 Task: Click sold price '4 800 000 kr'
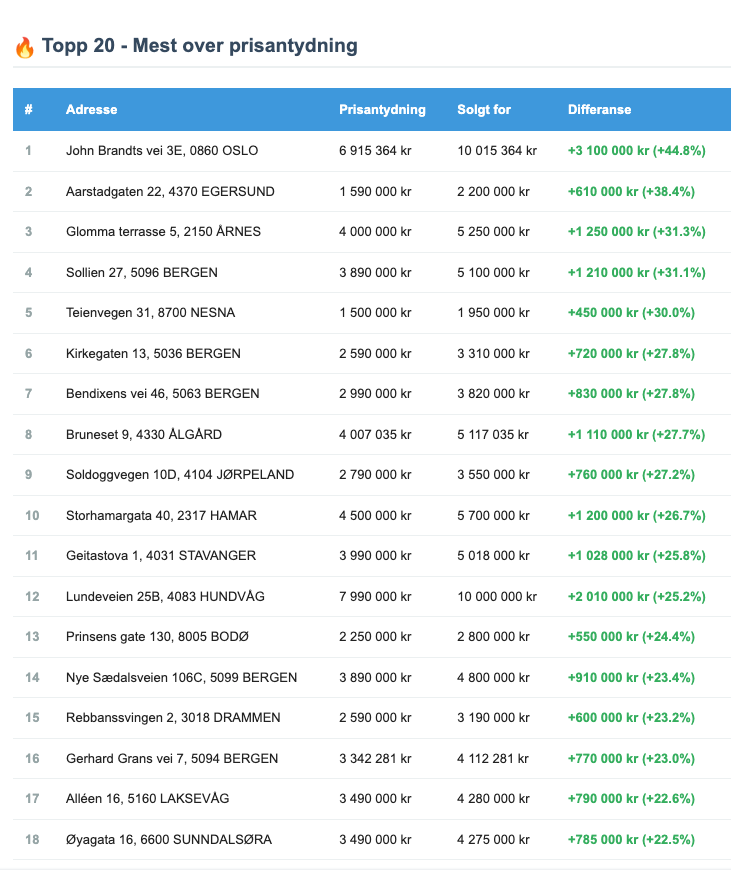click(493, 678)
